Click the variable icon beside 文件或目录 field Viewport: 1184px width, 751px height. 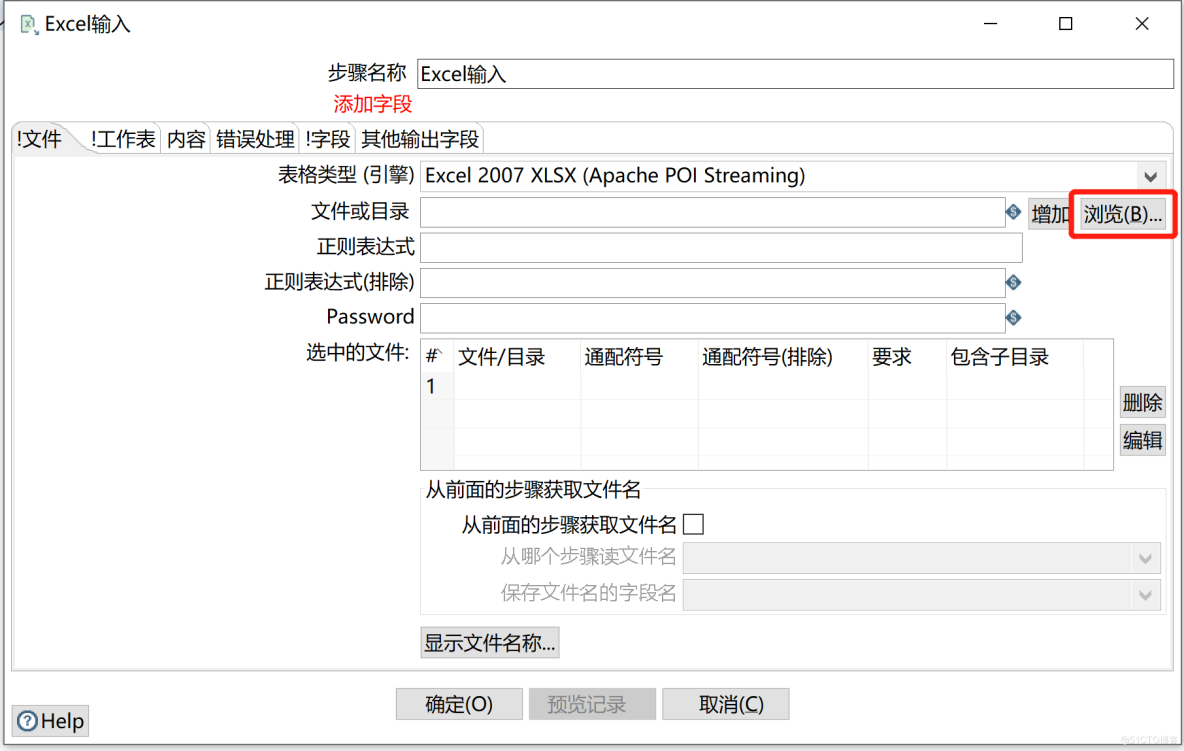[x=1013, y=212]
